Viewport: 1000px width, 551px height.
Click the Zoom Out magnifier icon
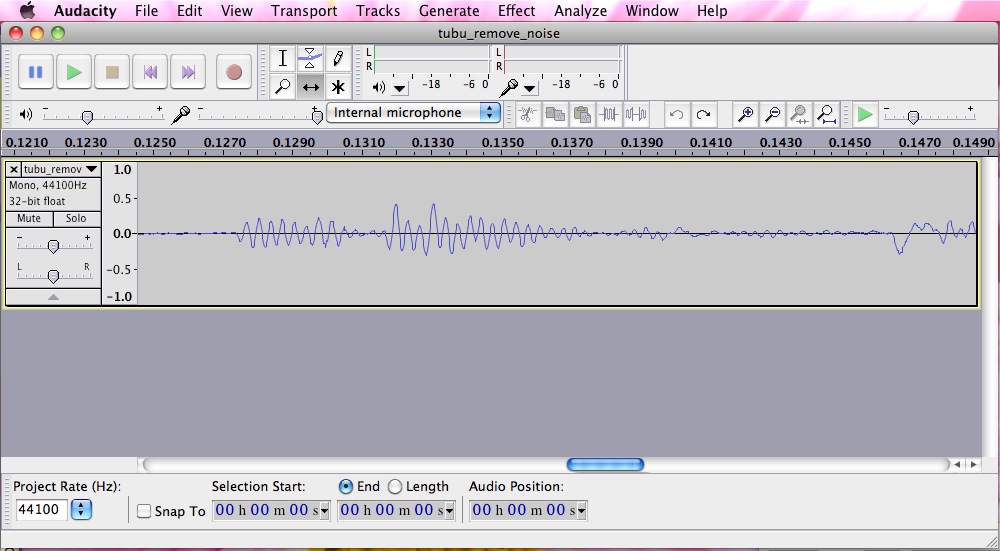coord(772,114)
